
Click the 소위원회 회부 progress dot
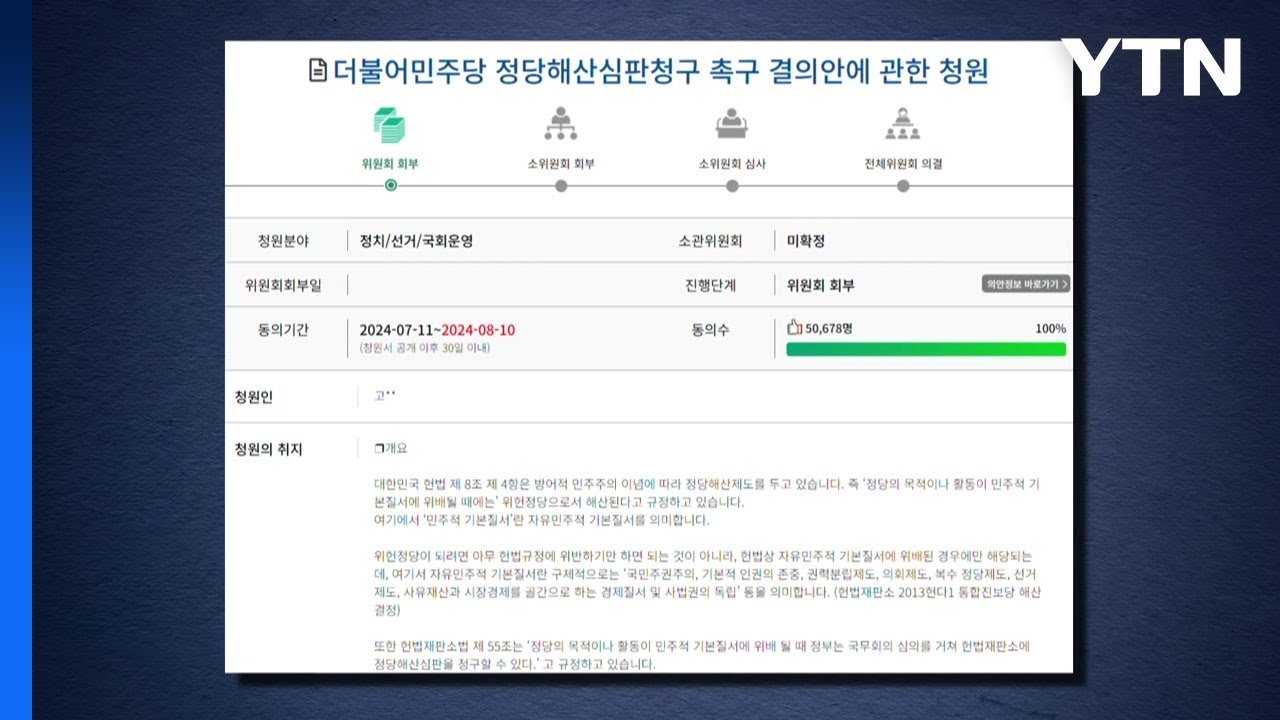[x=561, y=186]
